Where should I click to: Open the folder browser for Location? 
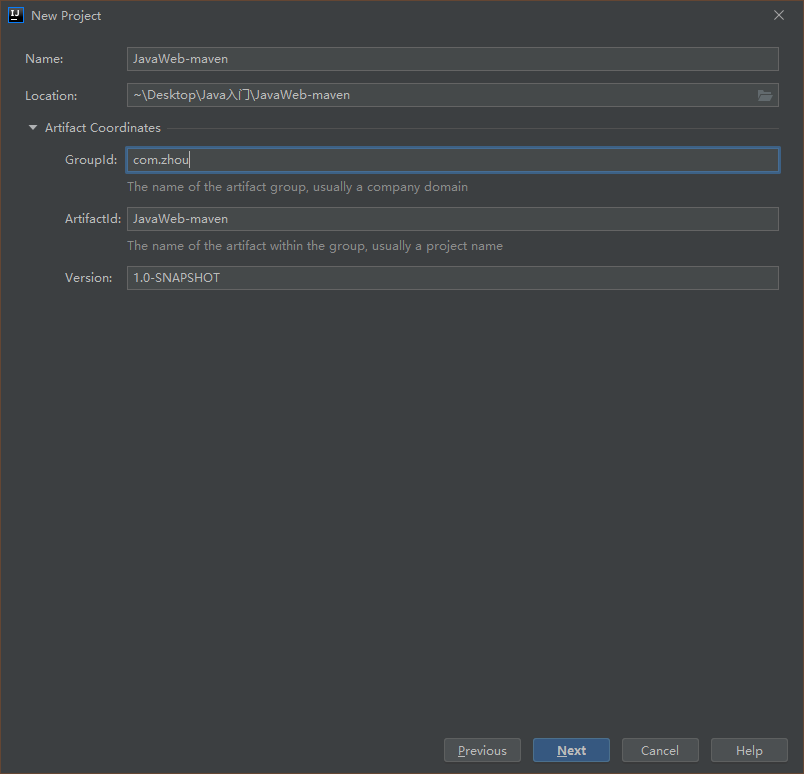(765, 96)
